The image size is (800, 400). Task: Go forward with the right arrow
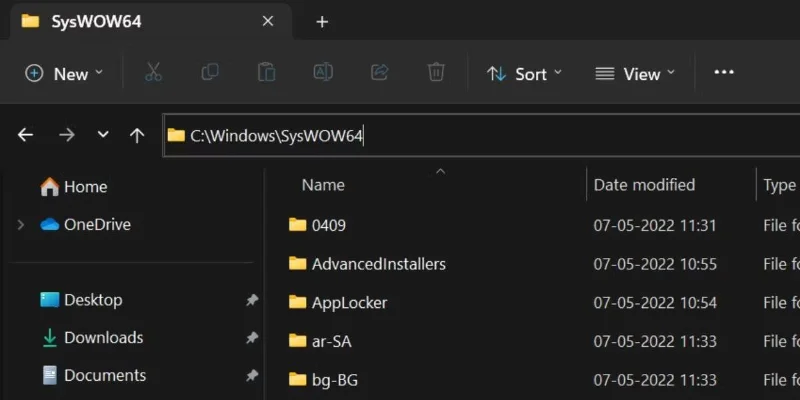(67, 135)
